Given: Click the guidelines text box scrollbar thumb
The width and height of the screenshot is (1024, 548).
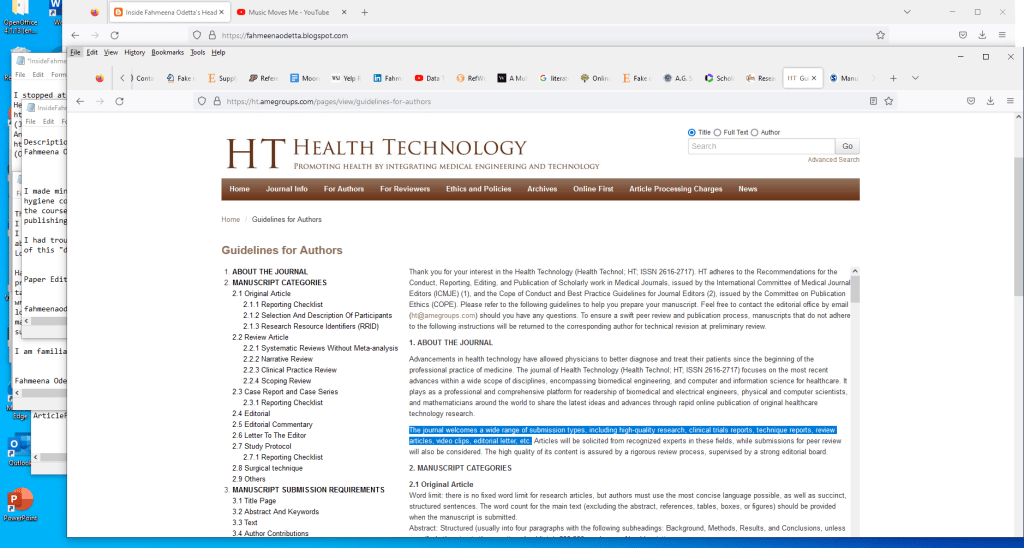Looking at the screenshot, I should tap(855, 289).
